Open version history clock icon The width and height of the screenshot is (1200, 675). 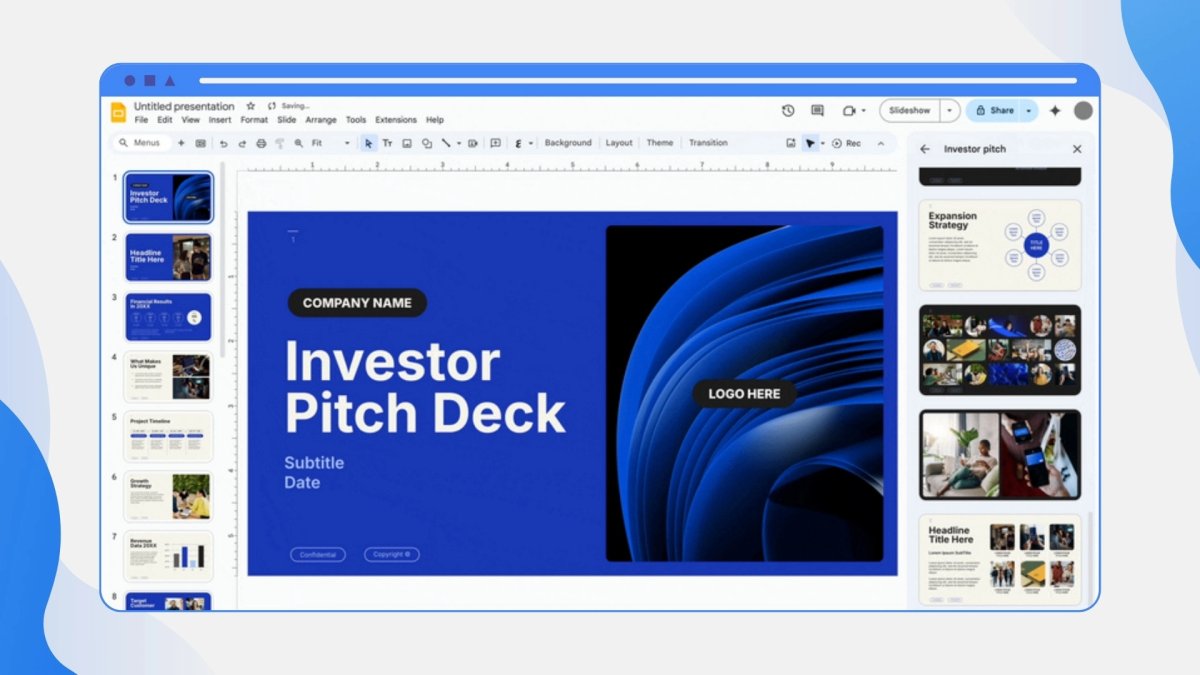[788, 111]
